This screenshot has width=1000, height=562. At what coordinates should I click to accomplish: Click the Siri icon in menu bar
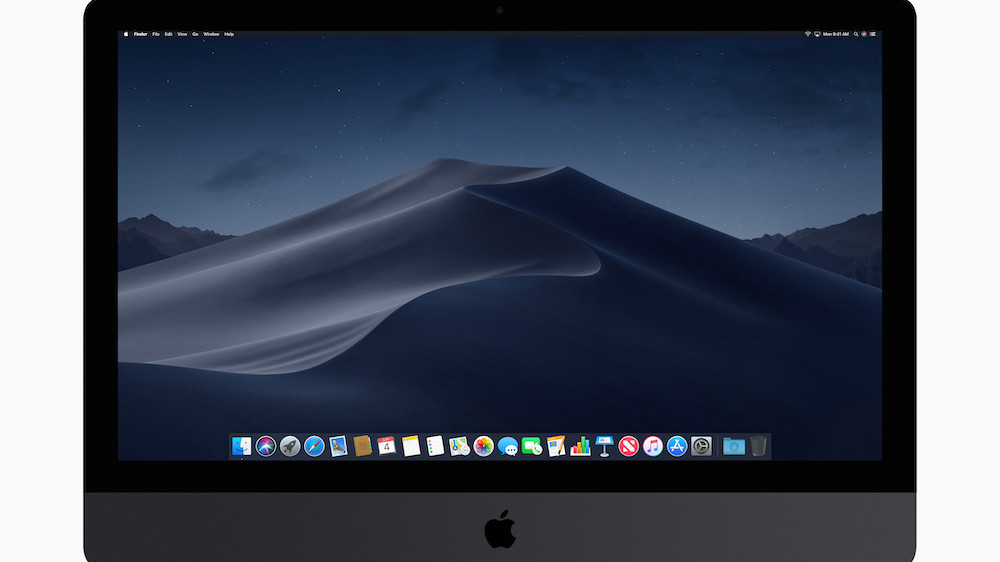pos(864,34)
